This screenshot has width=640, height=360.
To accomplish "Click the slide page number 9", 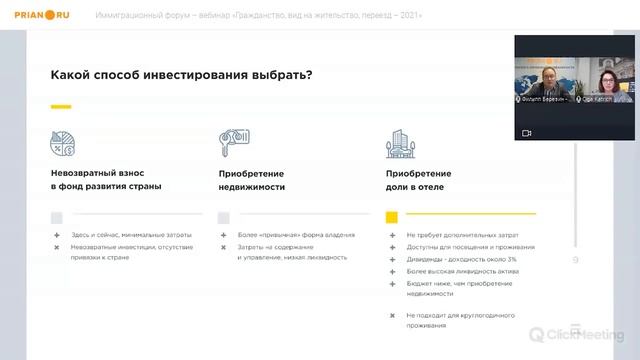I will pos(576,260).
